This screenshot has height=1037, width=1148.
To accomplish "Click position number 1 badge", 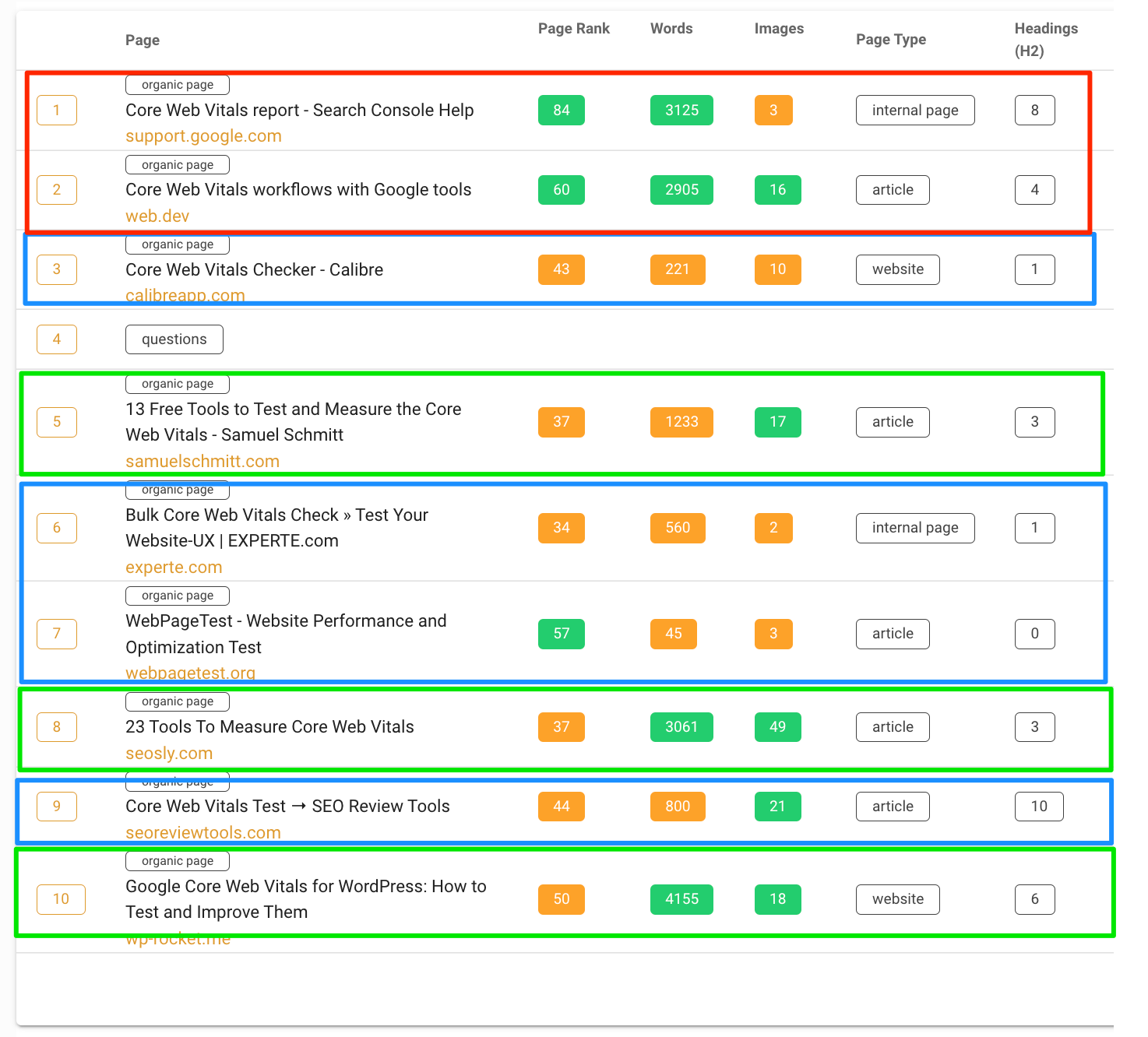I will pos(57,111).
